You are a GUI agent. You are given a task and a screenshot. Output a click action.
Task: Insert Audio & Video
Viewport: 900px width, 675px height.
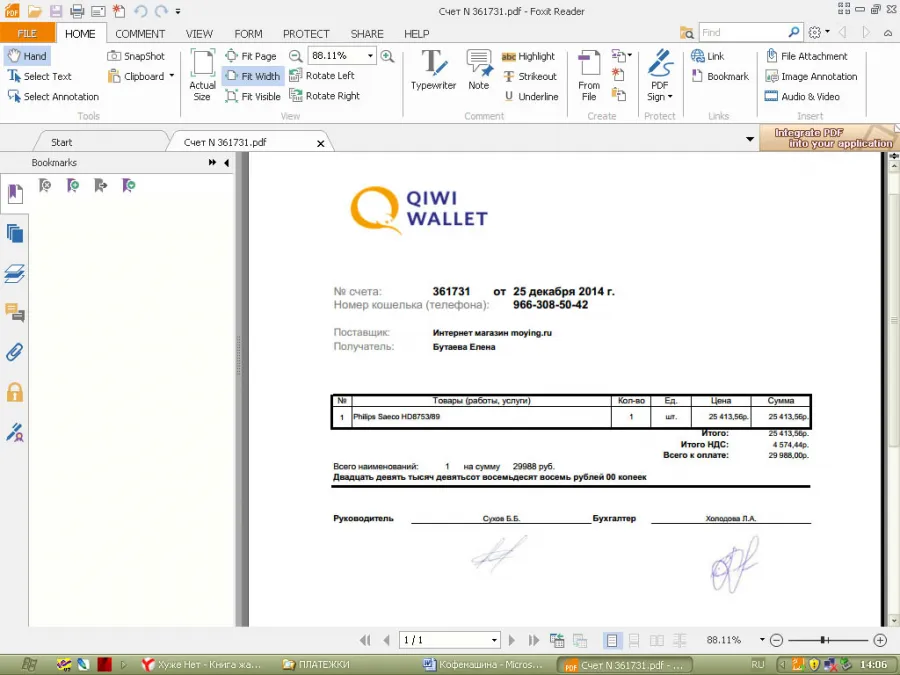[802, 96]
